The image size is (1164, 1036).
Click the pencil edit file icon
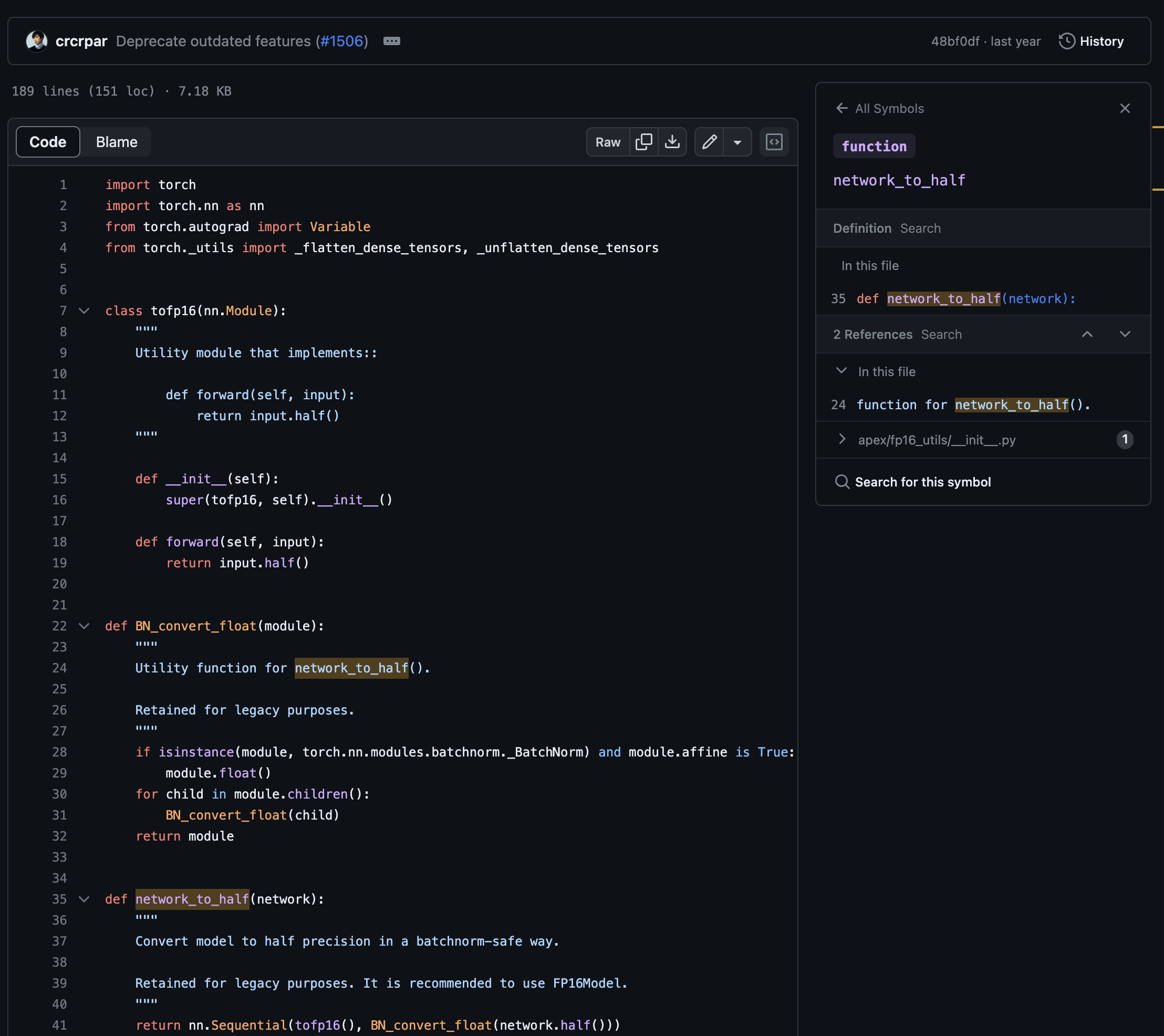click(709, 142)
